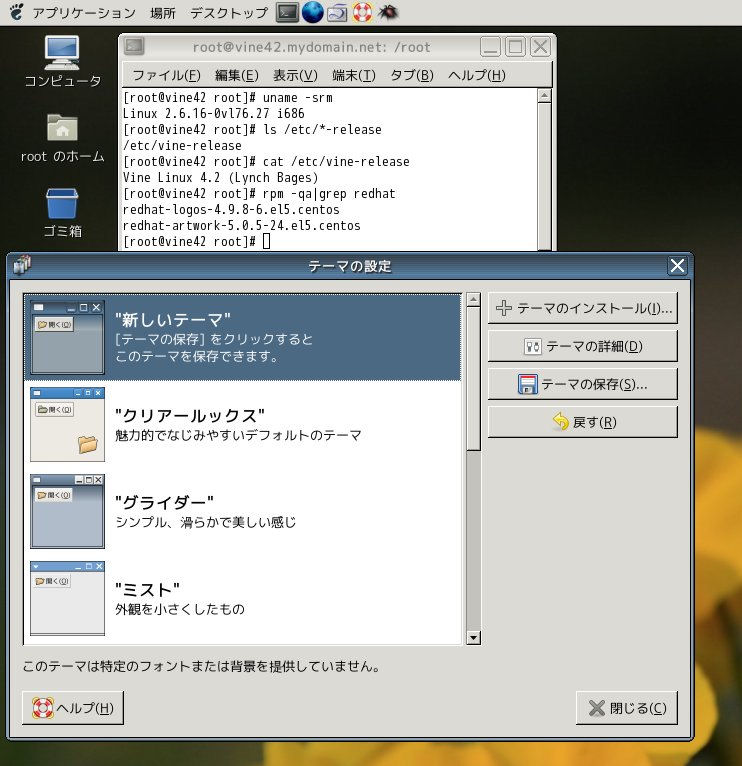Open 編集(E) menu in terminal
Screen dimensions: 742x766
click(x=236, y=75)
